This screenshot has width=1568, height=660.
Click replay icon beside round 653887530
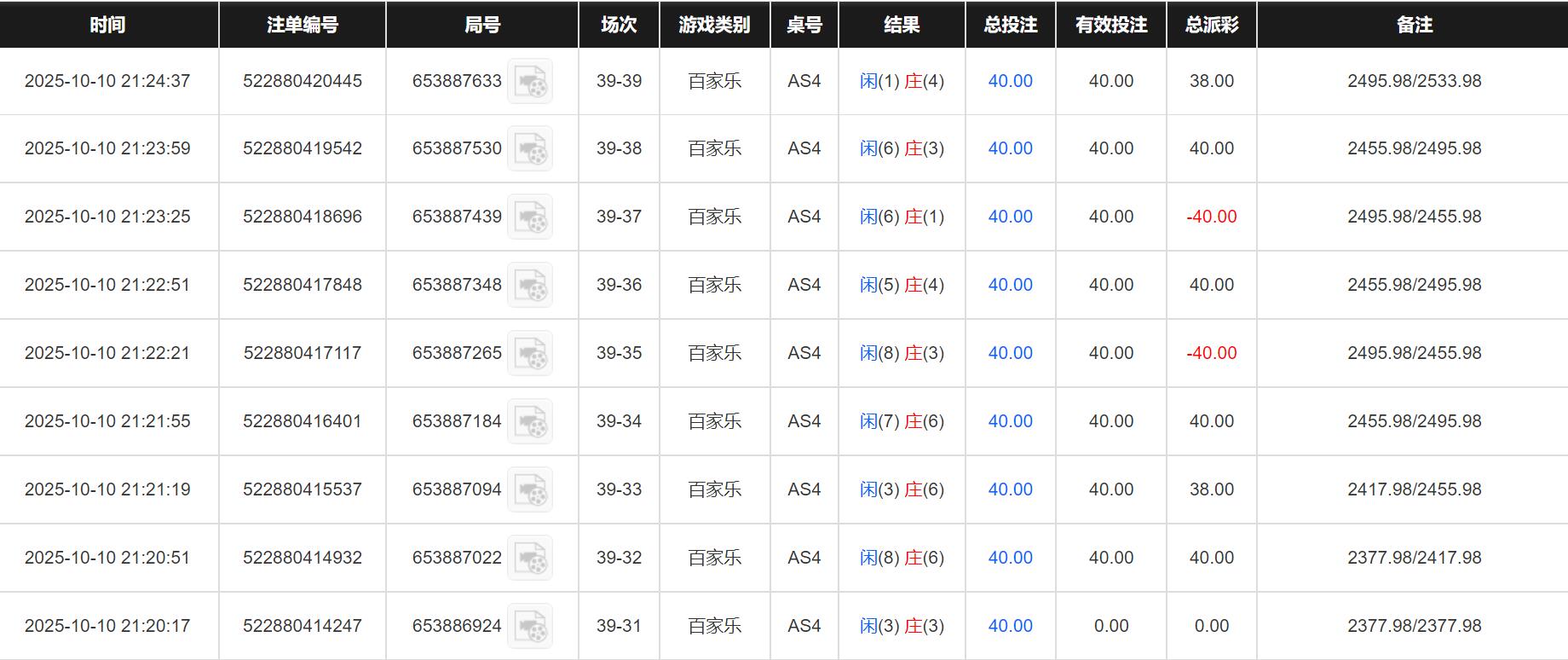(x=530, y=148)
